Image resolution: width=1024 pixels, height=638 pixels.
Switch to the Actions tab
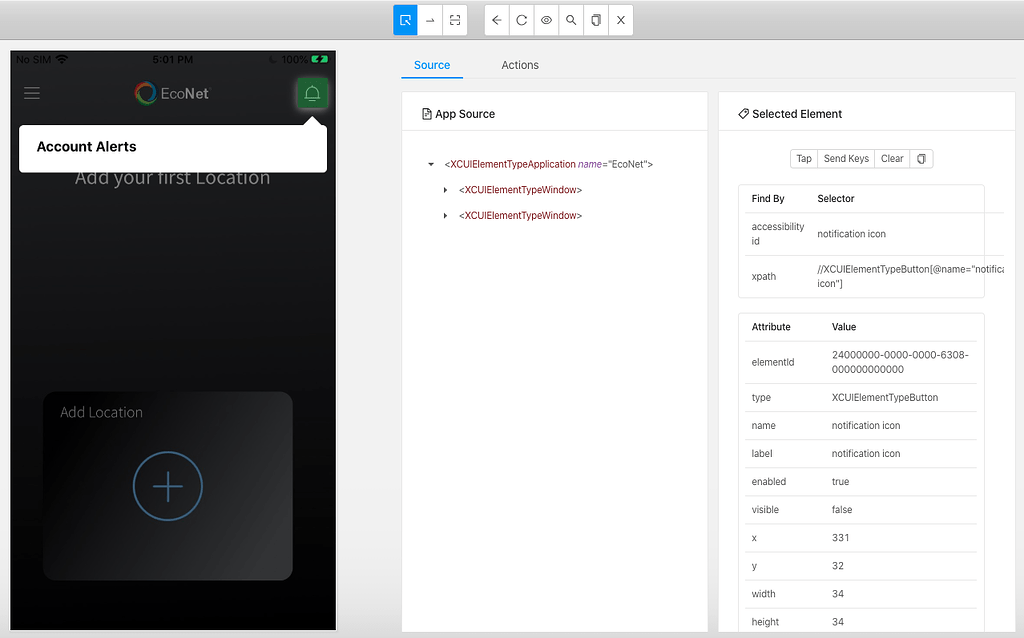tap(519, 65)
